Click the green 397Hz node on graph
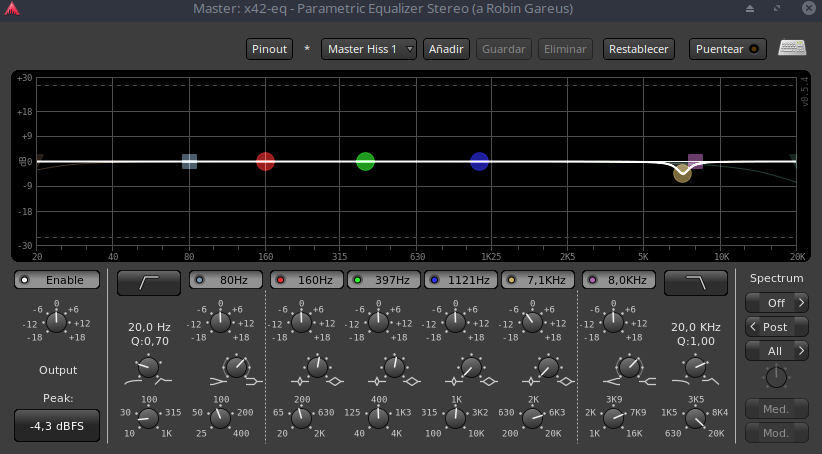 [x=365, y=161]
